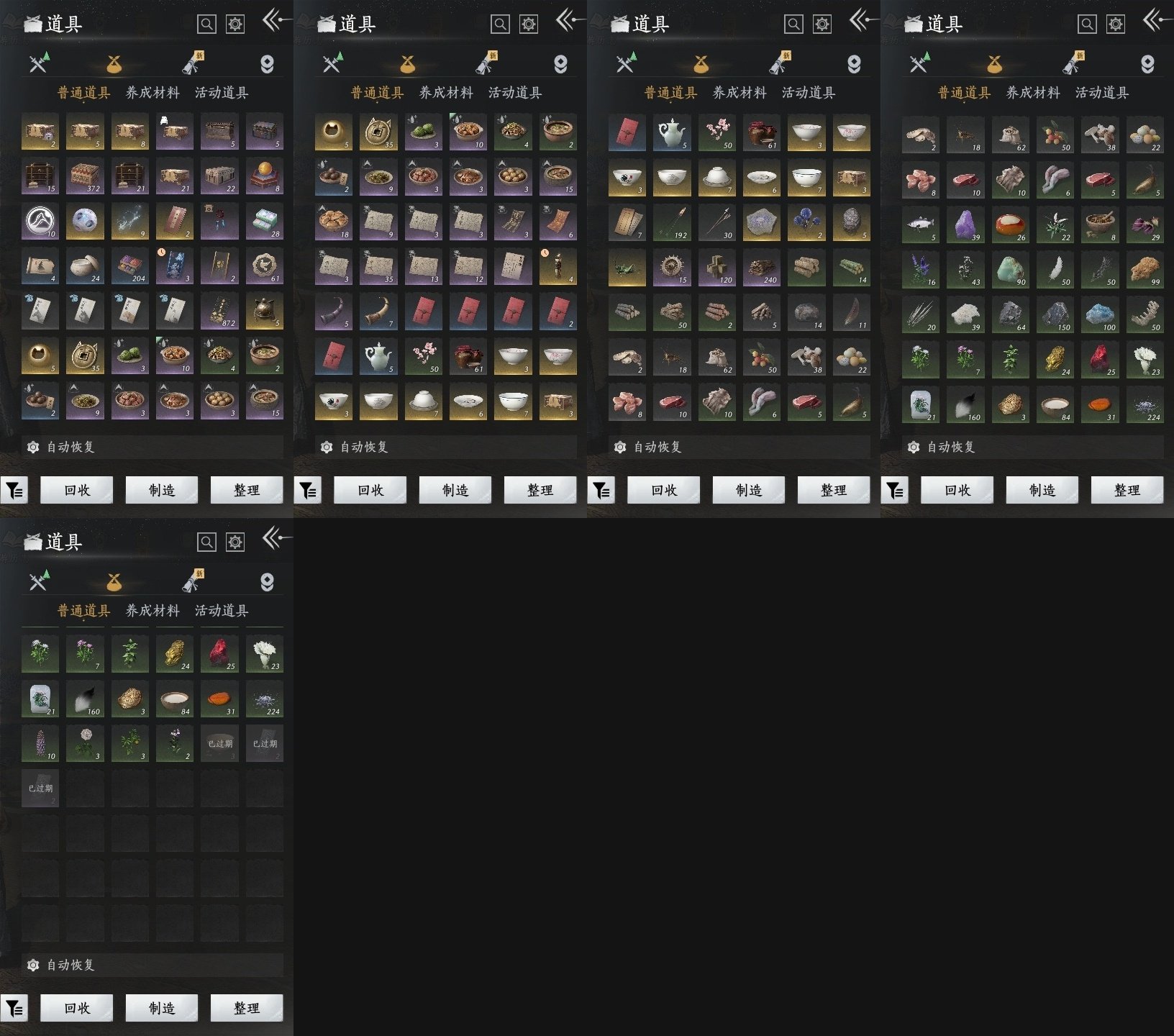The height and width of the screenshot is (1036, 1174).
Task: Open the filter menu beside 回收 in expired-items panel
Action: 14,1008
